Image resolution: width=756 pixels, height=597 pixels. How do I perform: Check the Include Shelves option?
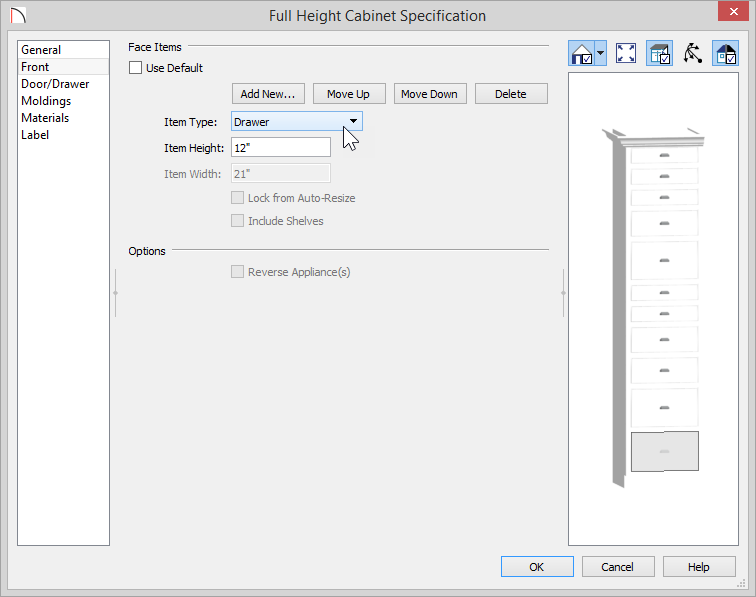pyautogui.click(x=237, y=221)
